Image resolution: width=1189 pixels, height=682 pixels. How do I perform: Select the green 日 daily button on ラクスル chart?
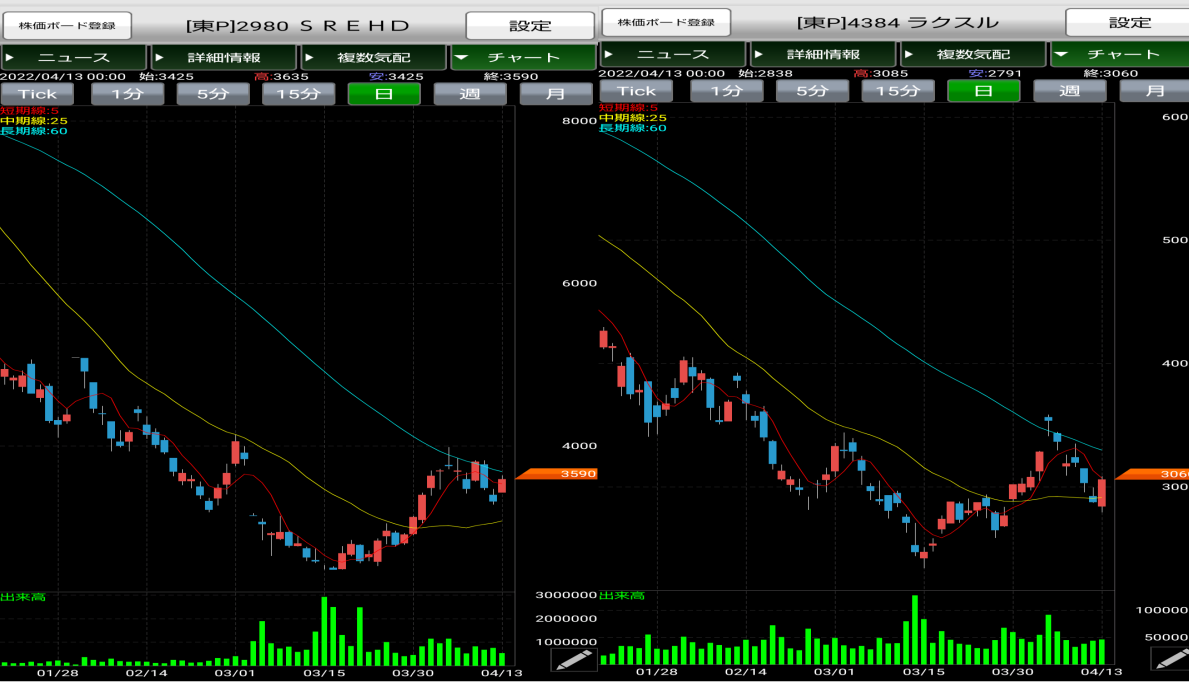point(984,90)
